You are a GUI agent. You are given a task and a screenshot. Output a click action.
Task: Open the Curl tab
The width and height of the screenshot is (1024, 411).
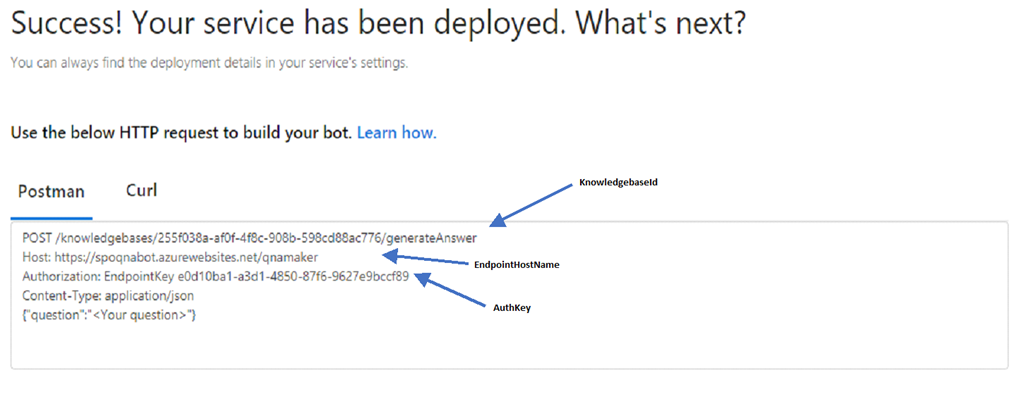[141, 191]
